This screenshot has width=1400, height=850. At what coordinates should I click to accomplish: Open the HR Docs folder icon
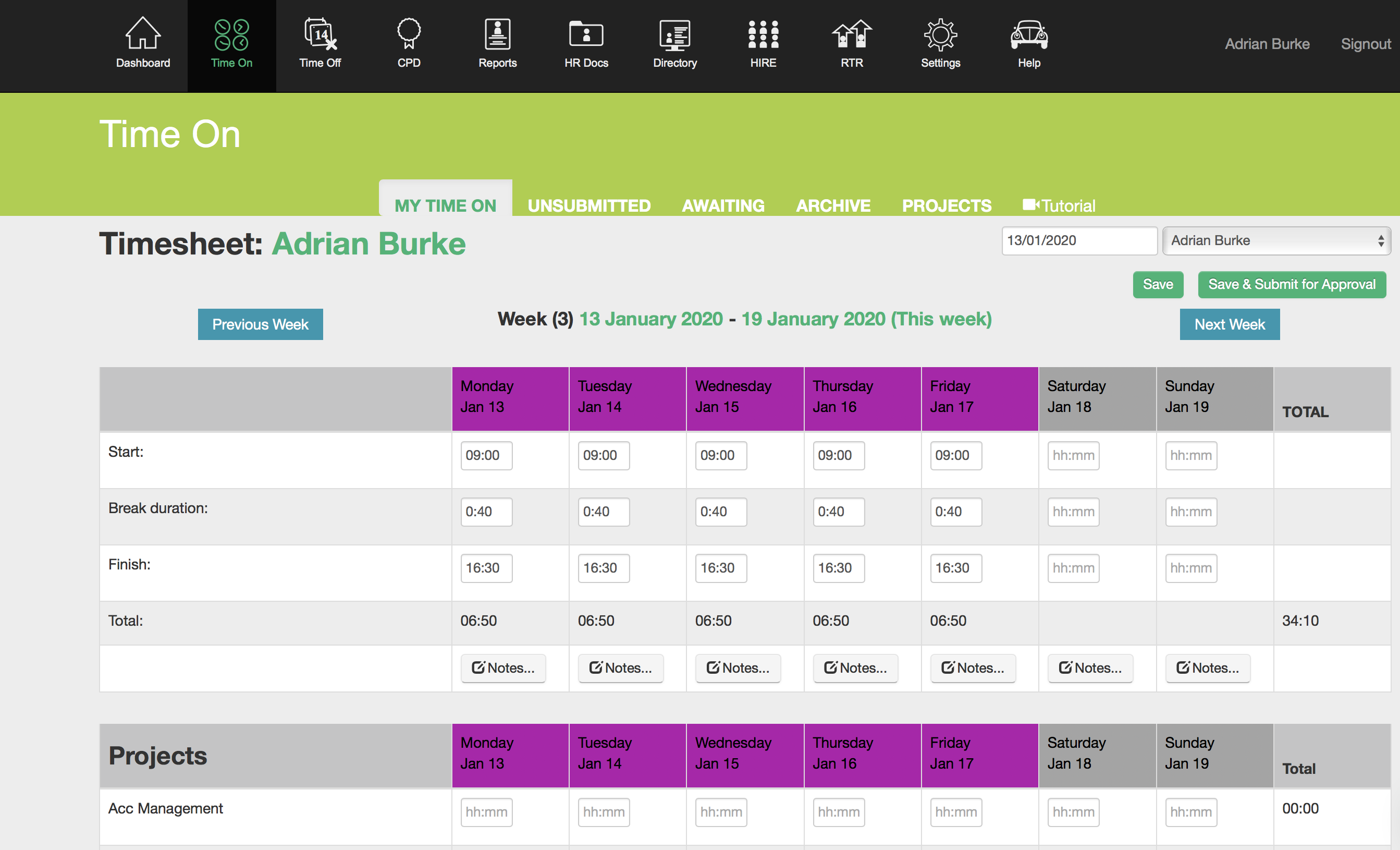(x=586, y=34)
